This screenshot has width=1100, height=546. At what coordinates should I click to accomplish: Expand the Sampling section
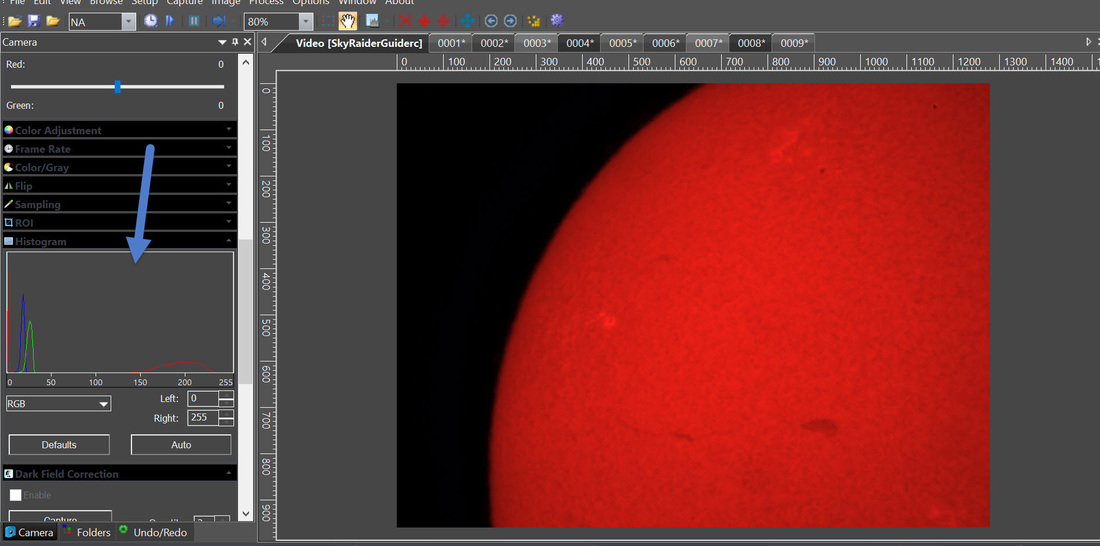(119, 204)
